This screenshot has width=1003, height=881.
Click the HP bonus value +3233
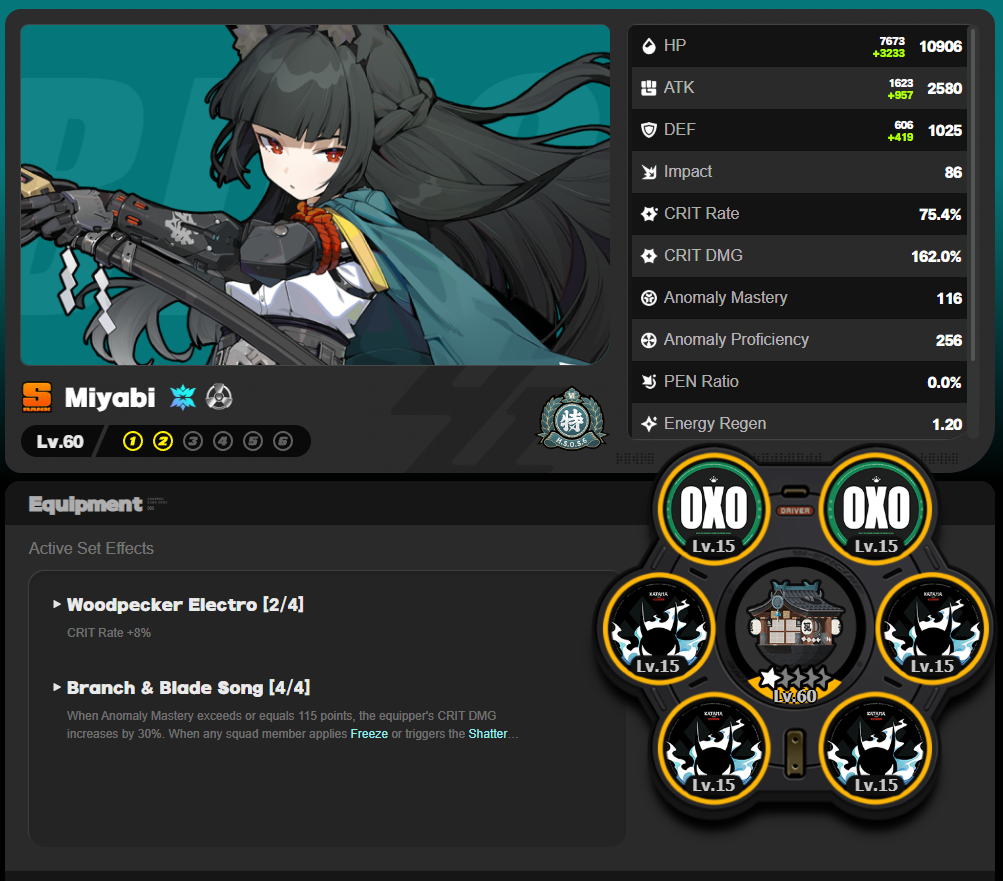tap(888, 53)
